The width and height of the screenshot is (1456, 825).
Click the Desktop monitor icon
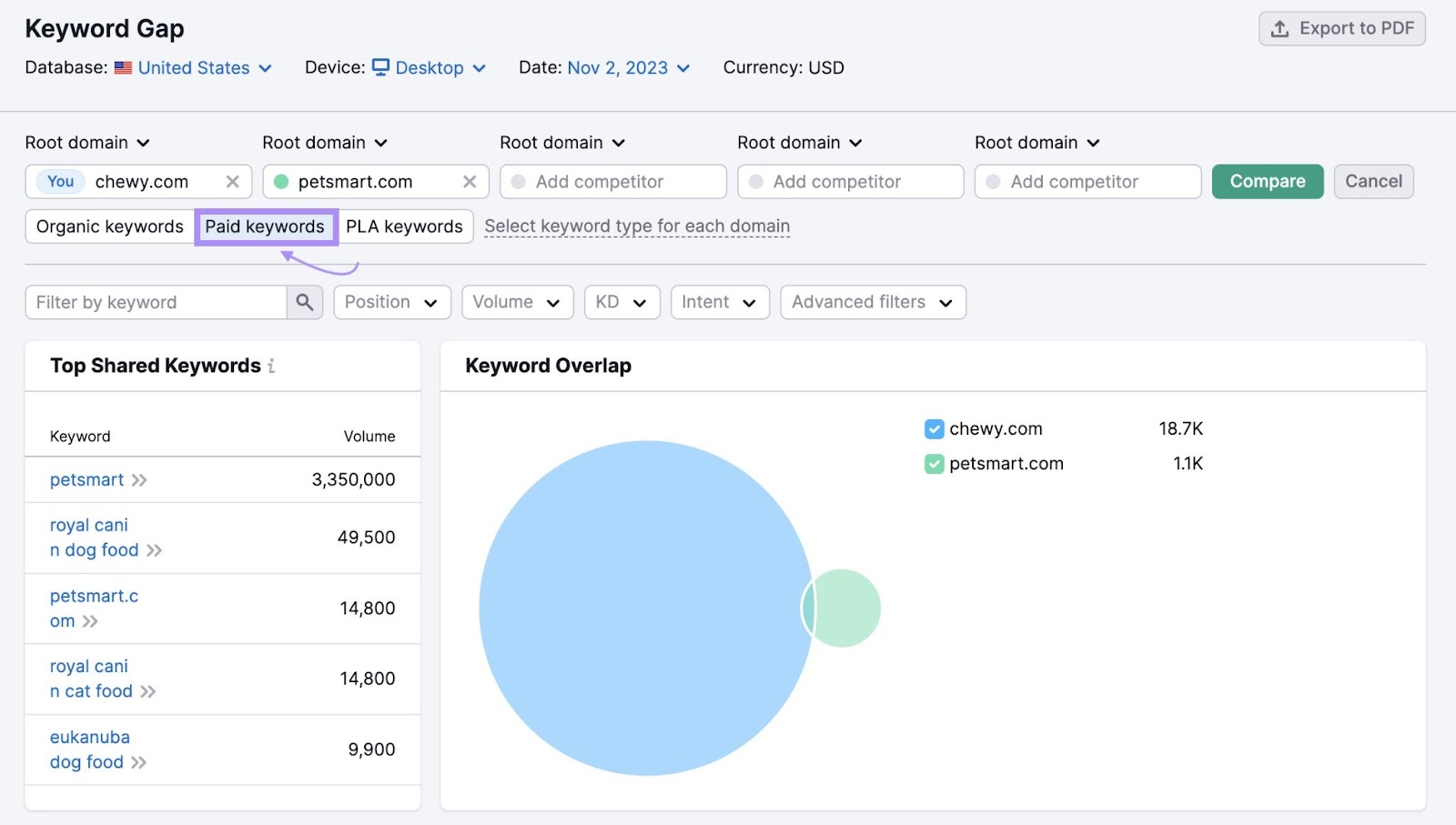pyautogui.click(x=380, y=67)
